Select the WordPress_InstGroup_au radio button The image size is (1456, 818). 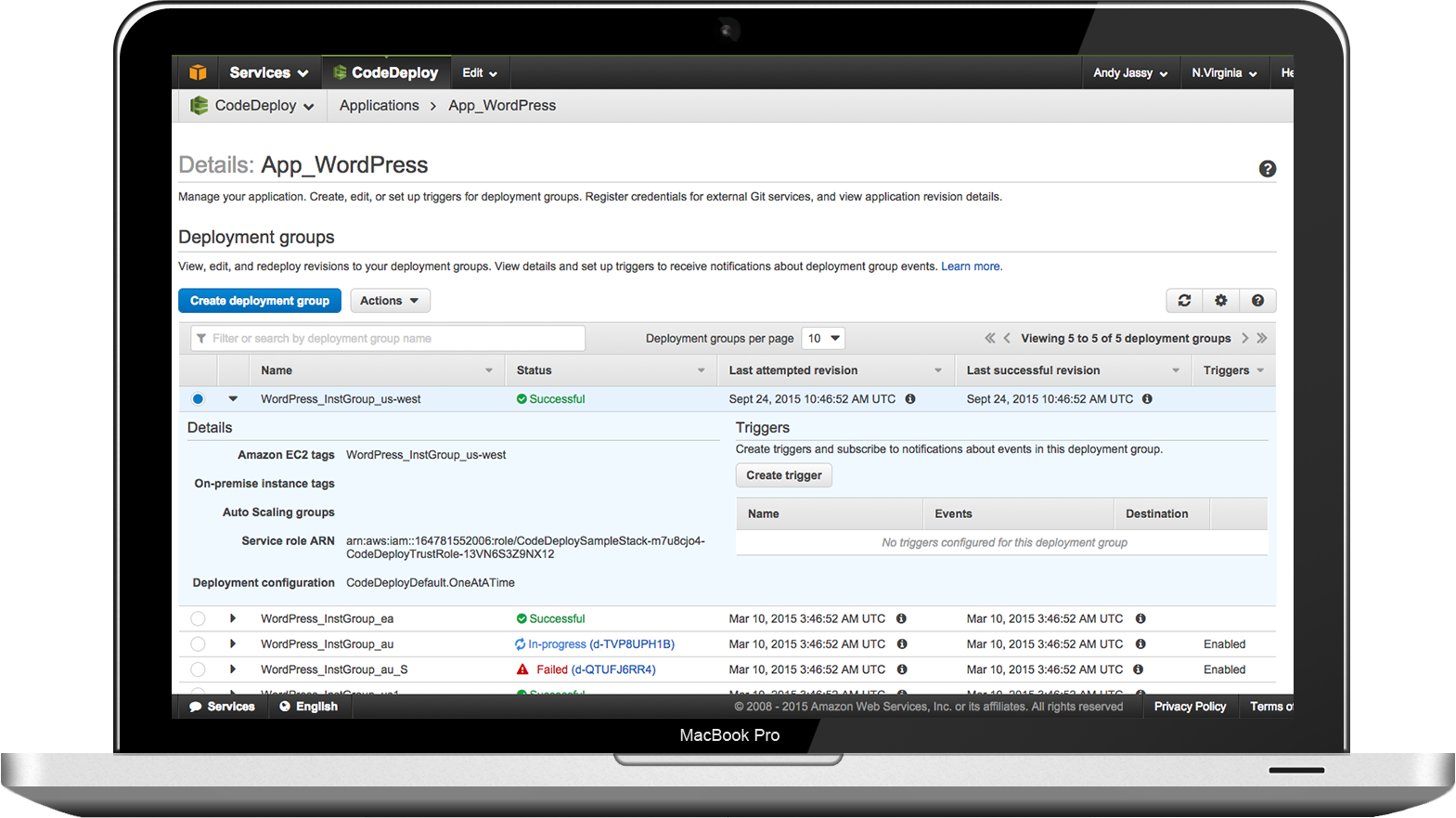(x=198, y=644)
